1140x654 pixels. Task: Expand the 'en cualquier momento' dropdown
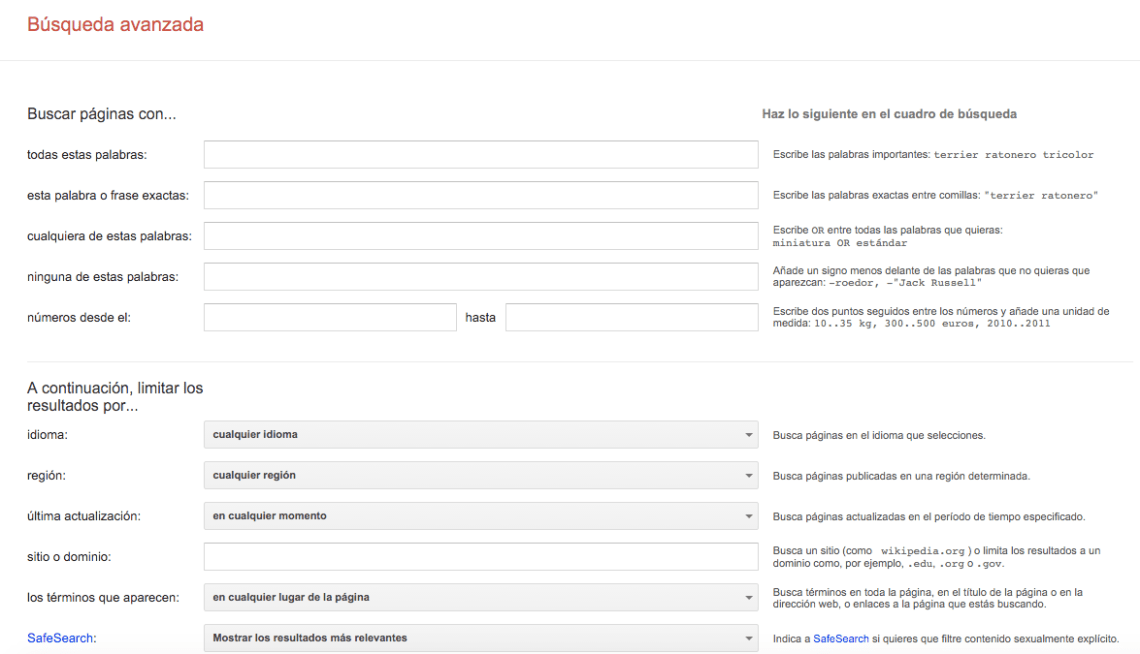pos(480,517)
